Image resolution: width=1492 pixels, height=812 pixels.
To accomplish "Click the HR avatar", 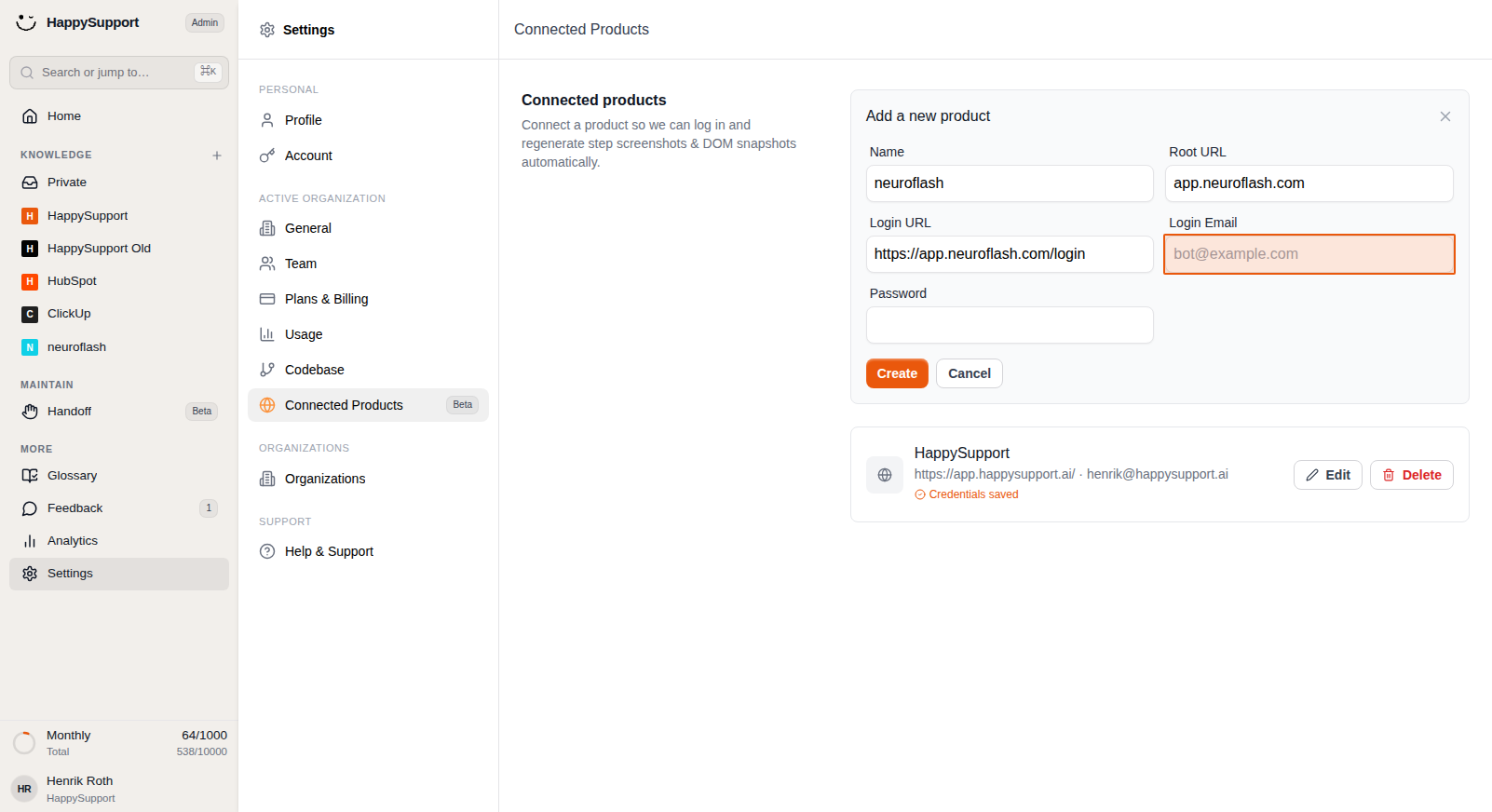I will [24, 789].
